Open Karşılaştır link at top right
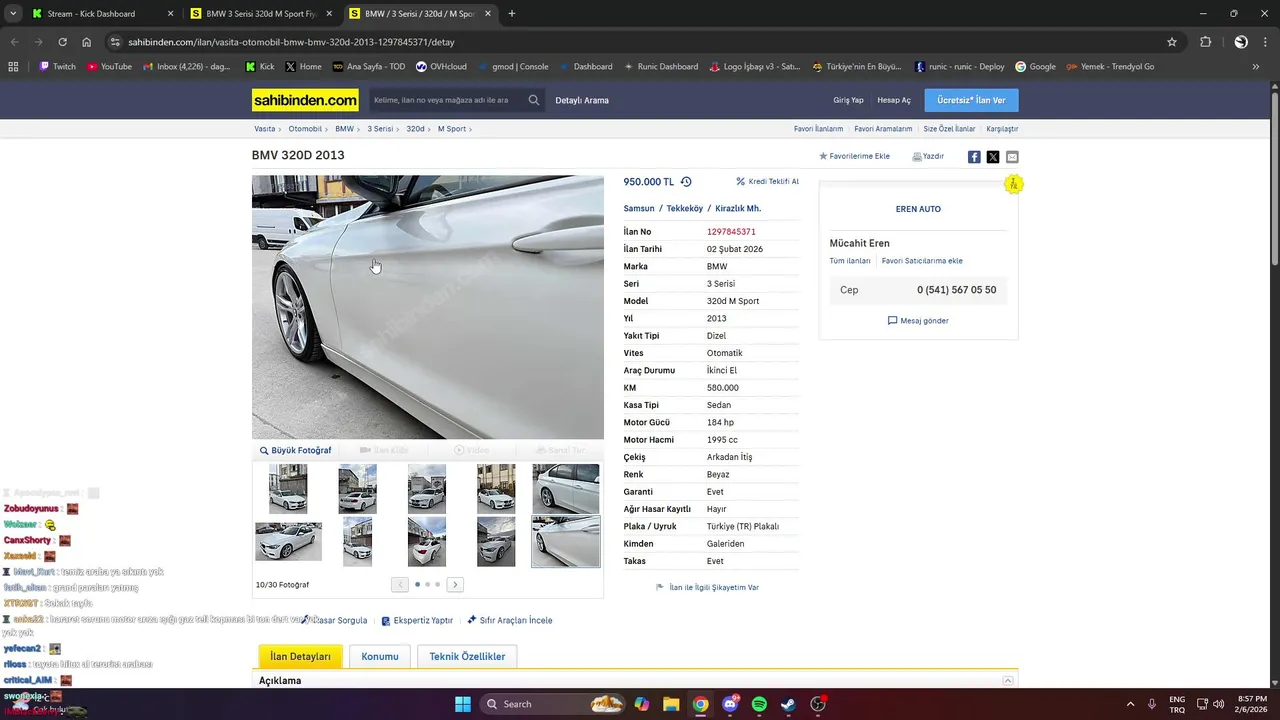Image resolution: width=1280 pixels, height=720 pixels. 1002,129
